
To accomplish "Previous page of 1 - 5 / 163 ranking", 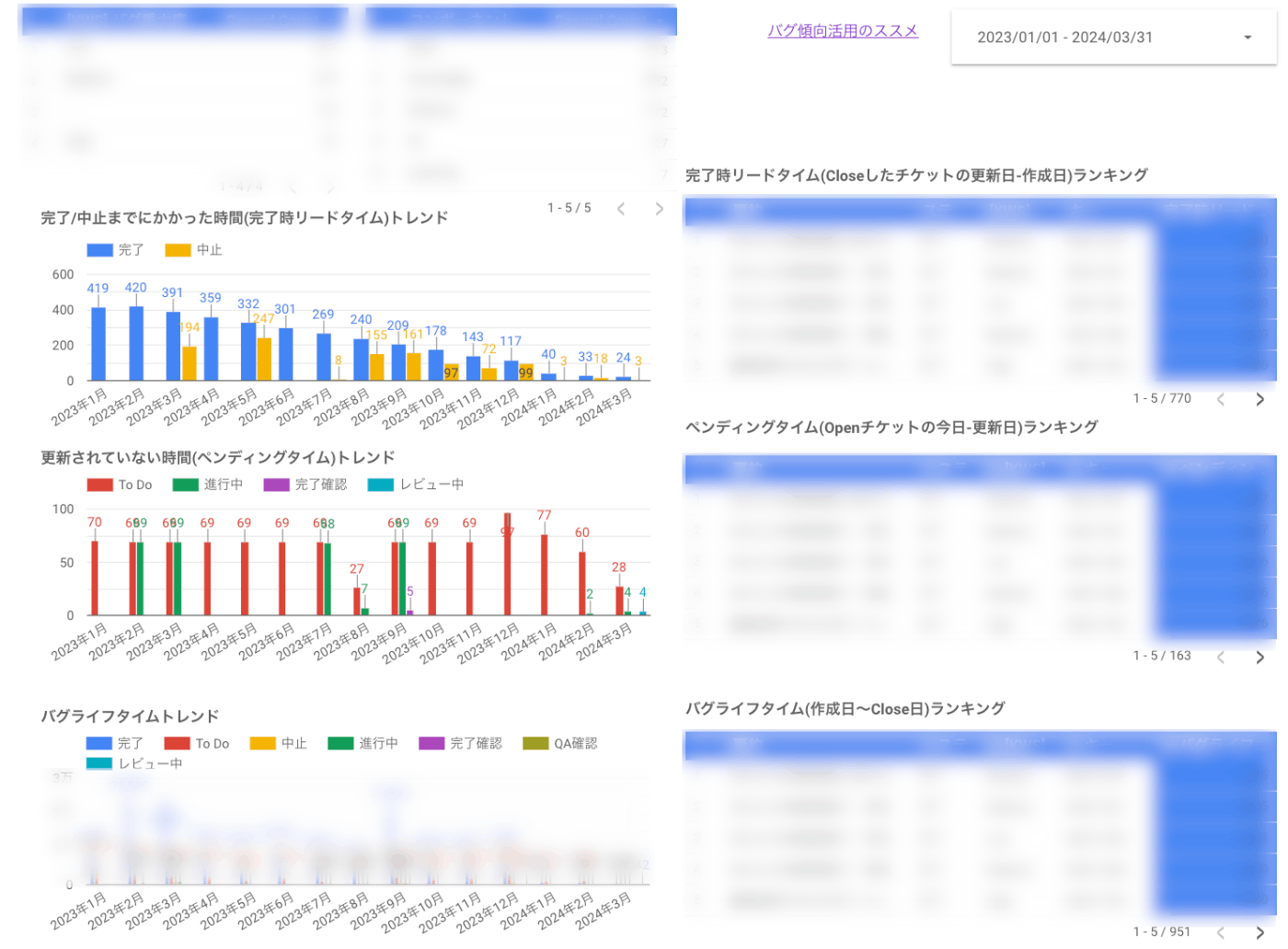I will pos(1221,657).
